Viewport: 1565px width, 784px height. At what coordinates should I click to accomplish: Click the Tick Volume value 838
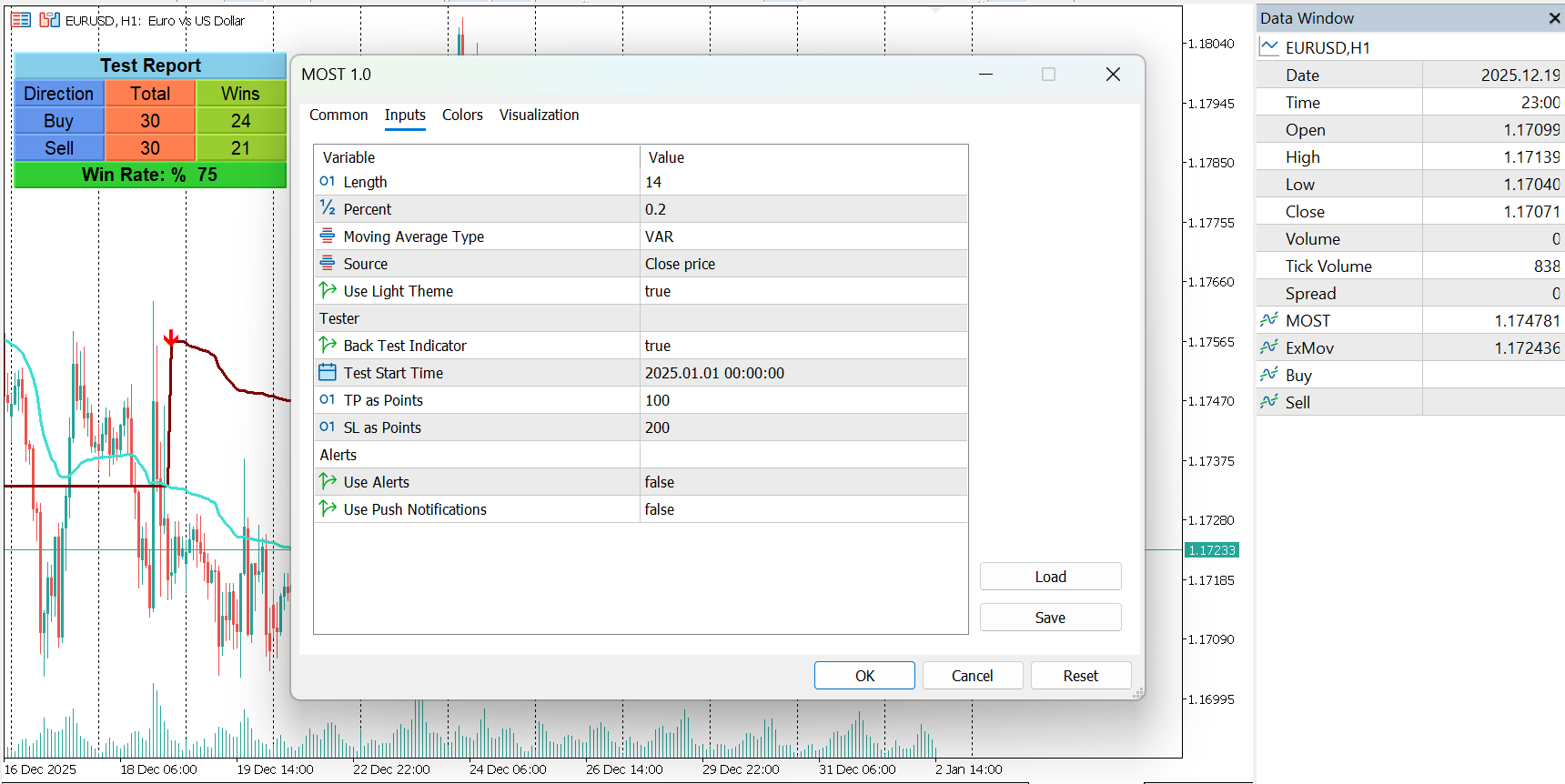pos(1547,266)
